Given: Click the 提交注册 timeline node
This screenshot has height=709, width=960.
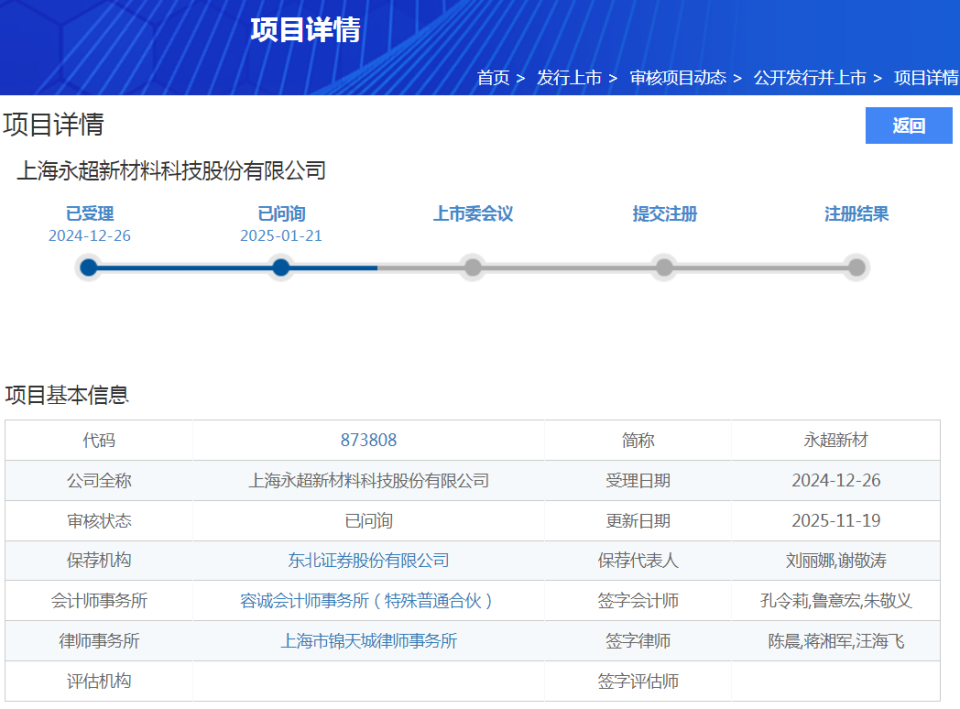Looking at the screenshot, I should (664, 267).
